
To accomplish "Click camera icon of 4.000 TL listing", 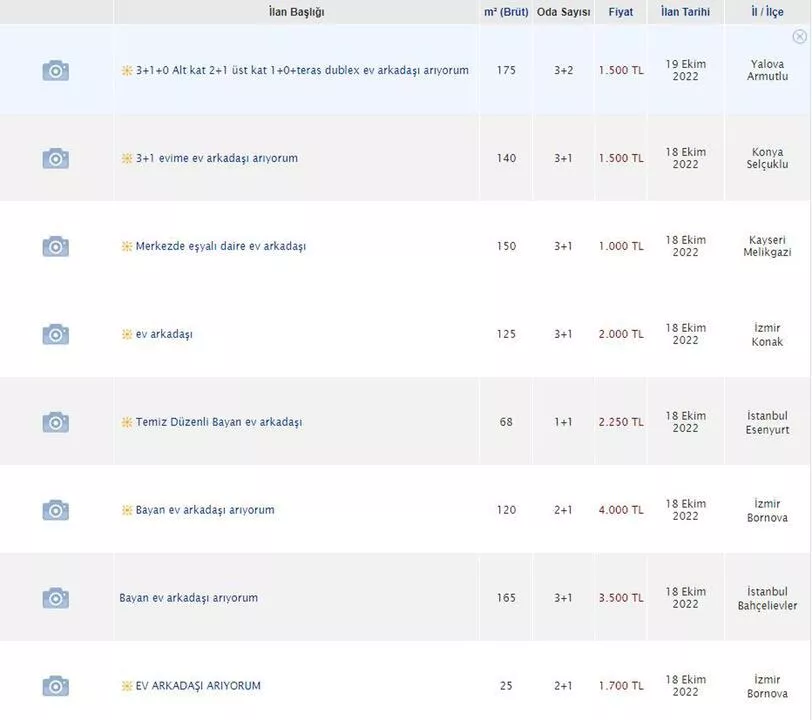I will [x=56, y=510].
